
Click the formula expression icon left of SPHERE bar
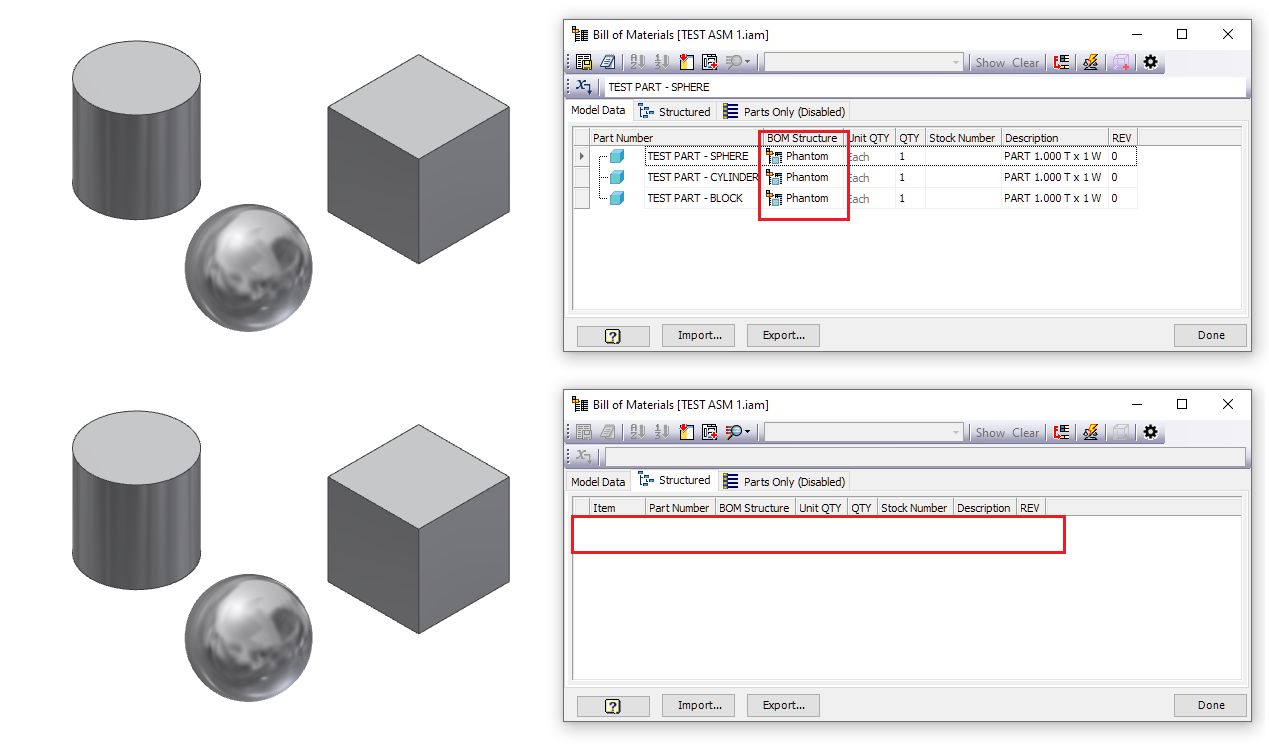pos(582,87)
